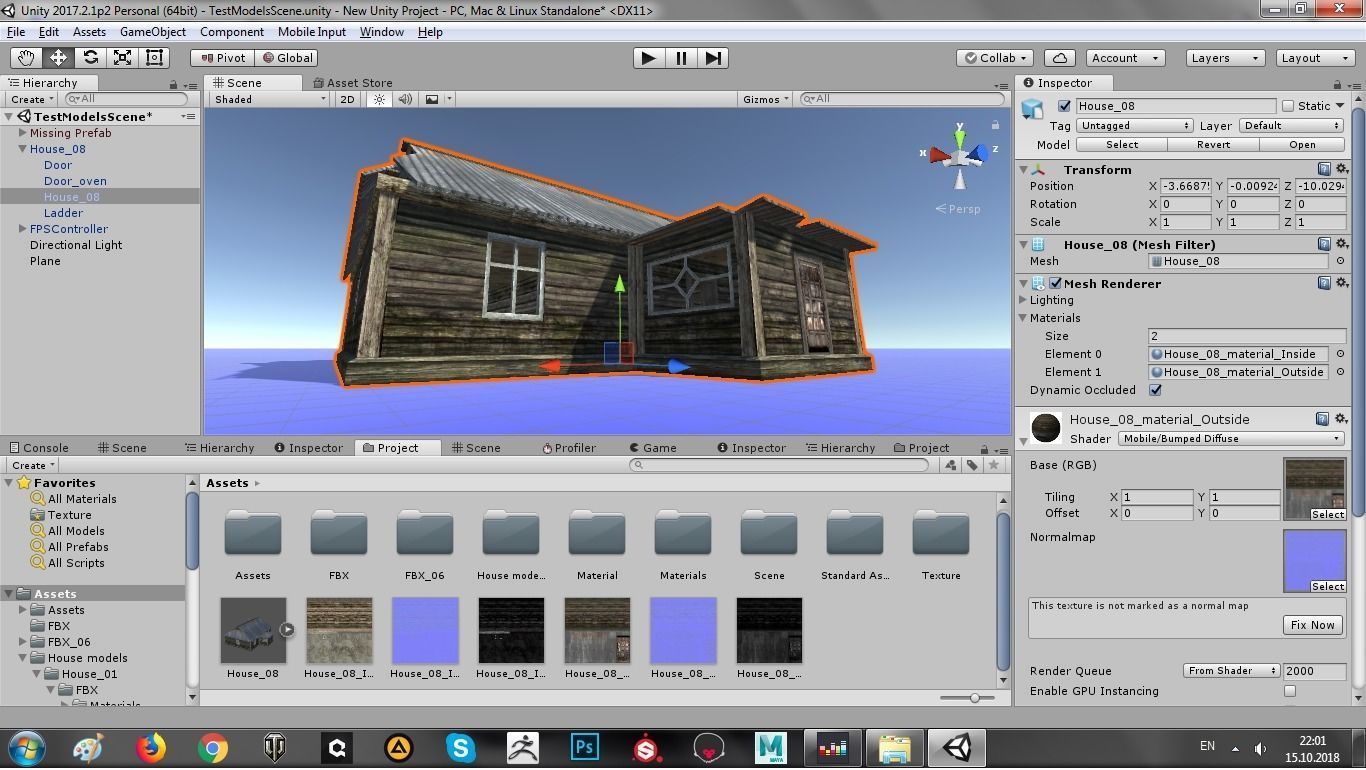Select the Hand tool

25,58
